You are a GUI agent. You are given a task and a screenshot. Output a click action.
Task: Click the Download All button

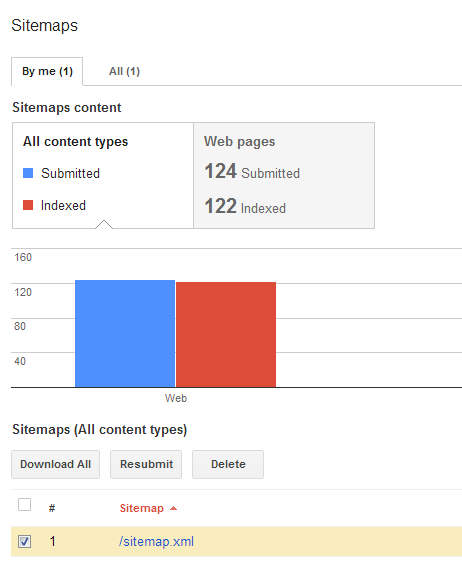[x=56, y=464]
